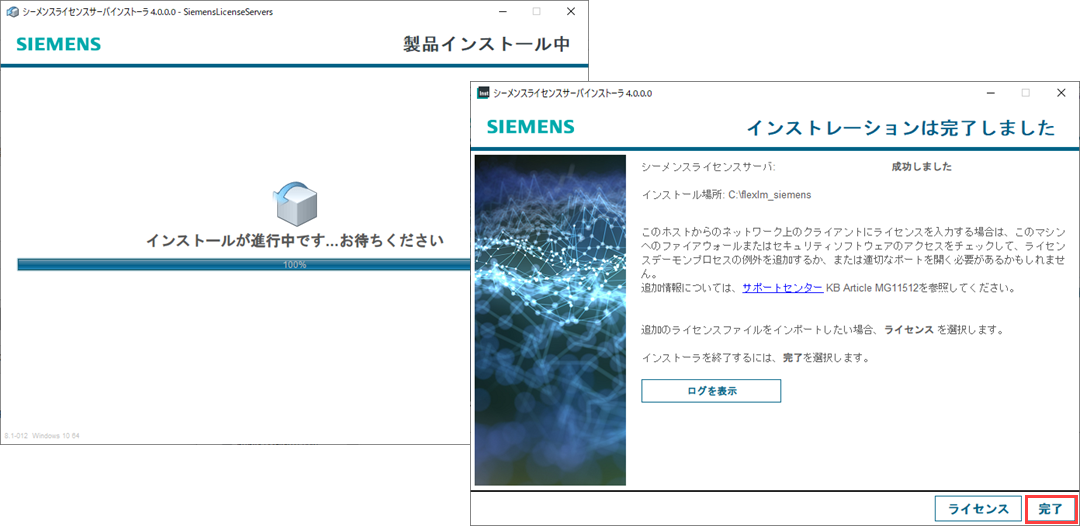Image resolution: width=1080 pixels, height=526 pixels.
Task: Click the version text at window bottom-left
Action: [42, 436]
